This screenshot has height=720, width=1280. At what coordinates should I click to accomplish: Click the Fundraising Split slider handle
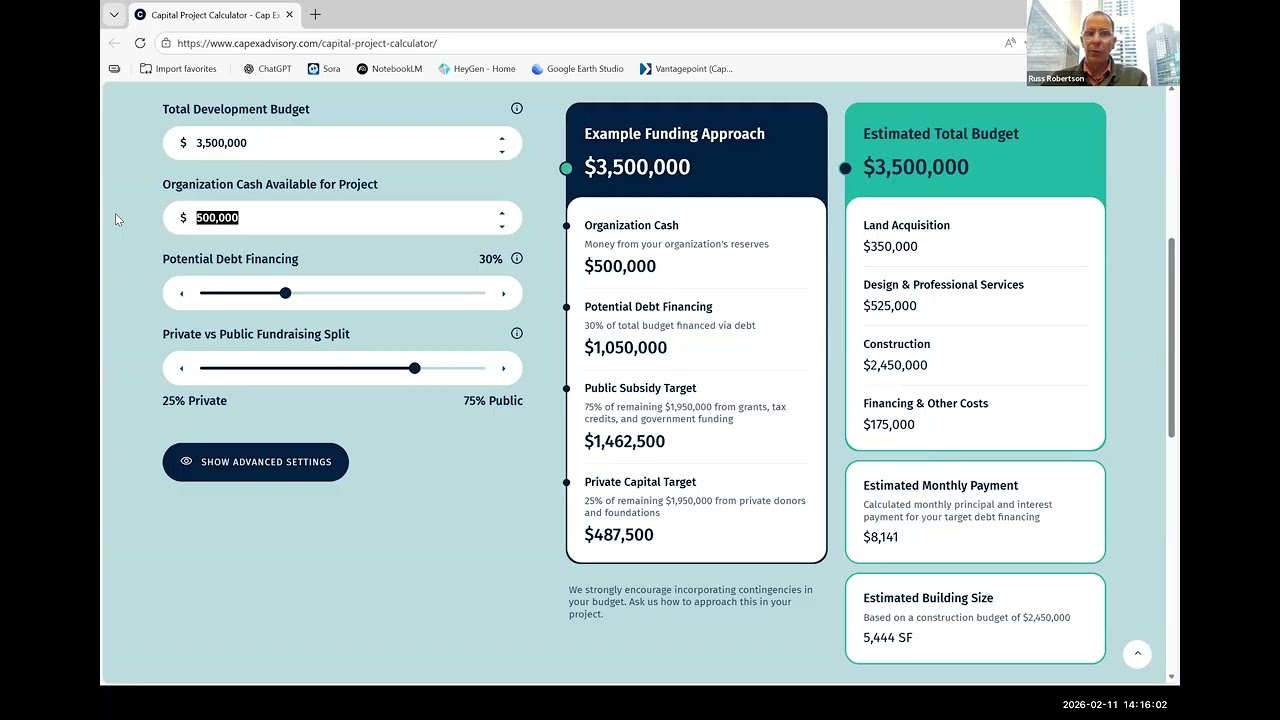[x=414, y=368]
